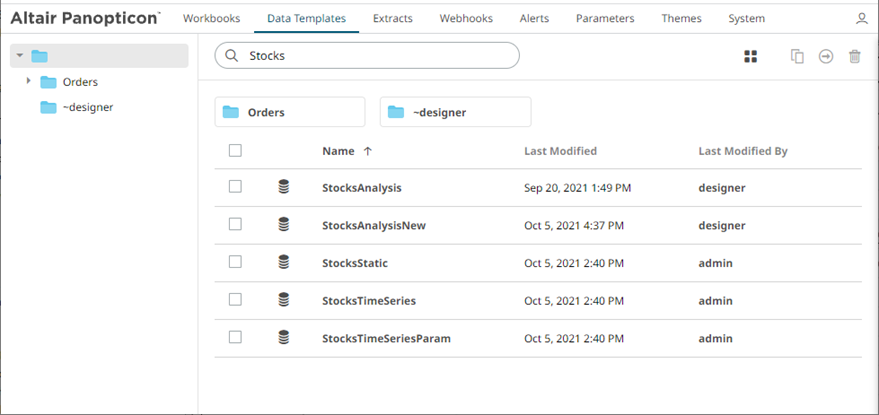Image resolution: width=879 pixels, height=415 pixels.
Task: Click the search magnifier icon
Action: pyautogui.click(x=232, y=56)
